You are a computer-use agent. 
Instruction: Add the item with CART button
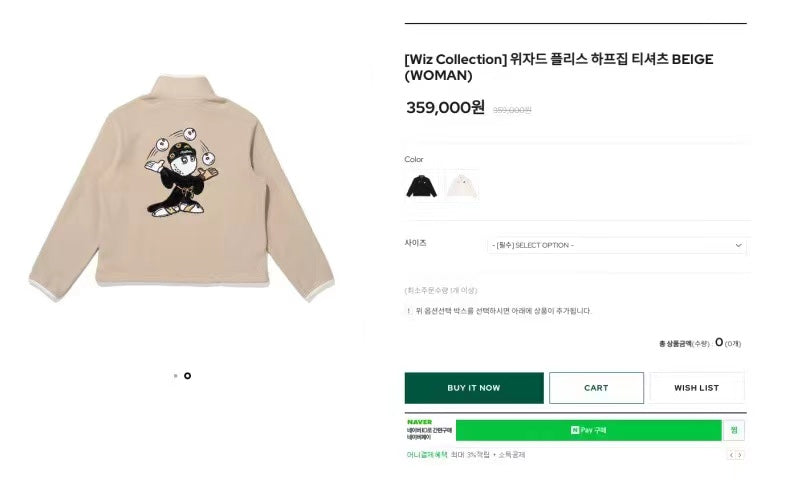tap(596, 388)
